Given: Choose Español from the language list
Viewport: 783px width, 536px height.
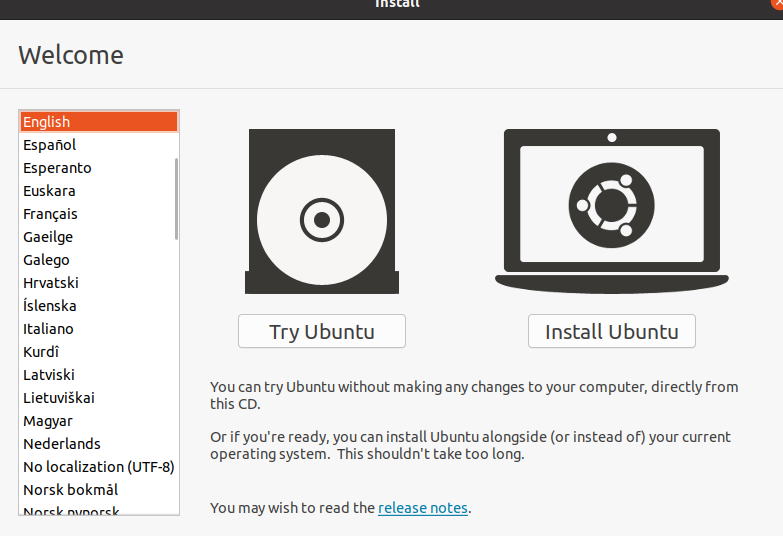Looking at the screenshot, I should pyautogui.click(x=50, y=145).
